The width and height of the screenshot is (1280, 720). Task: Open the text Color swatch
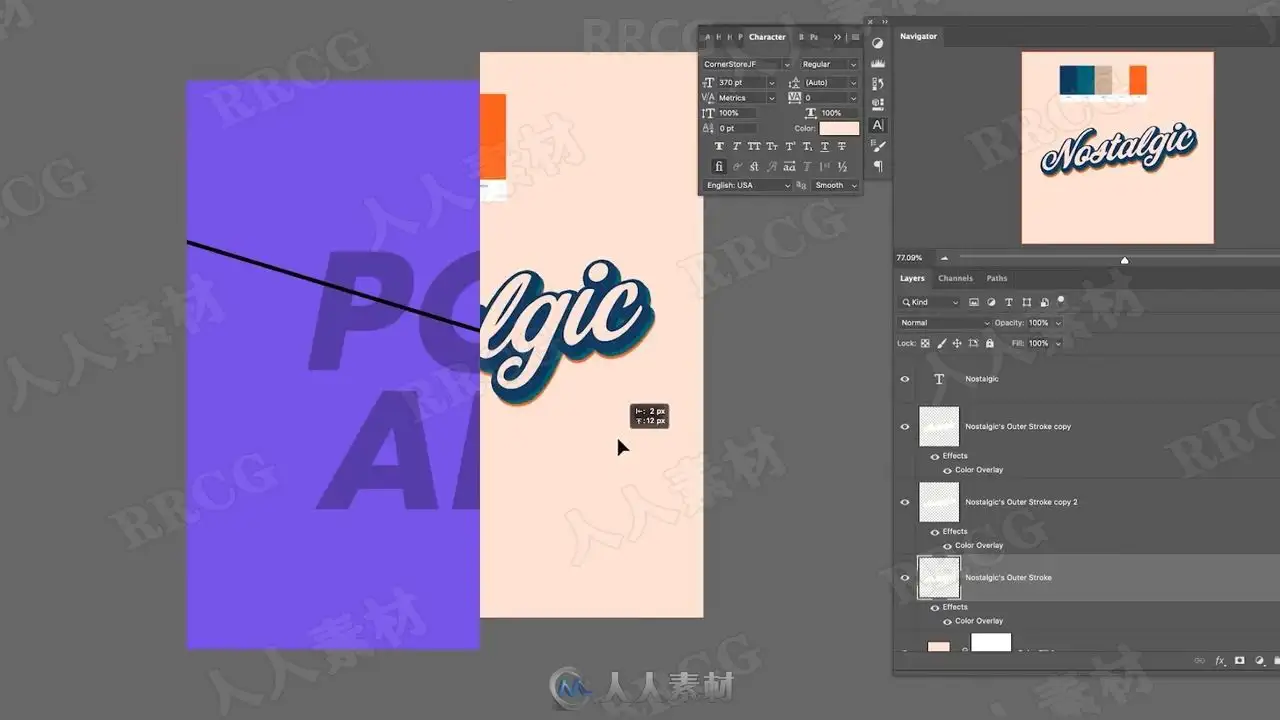coord(839,128)
